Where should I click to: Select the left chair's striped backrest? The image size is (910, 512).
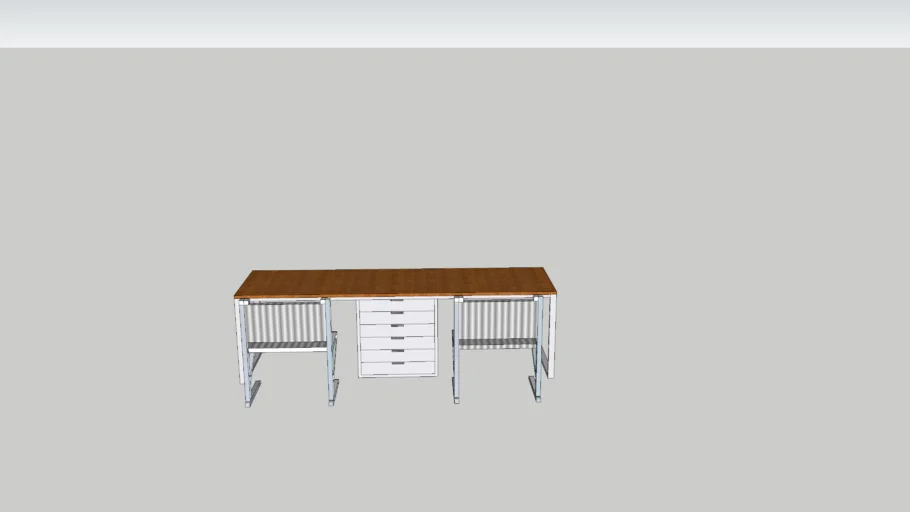tap(286, 320)
